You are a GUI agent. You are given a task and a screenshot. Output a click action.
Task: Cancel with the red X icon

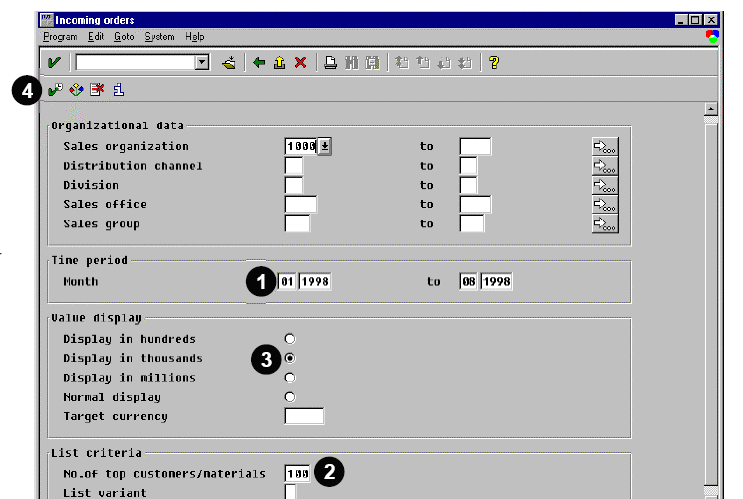[x=300, y=63]
